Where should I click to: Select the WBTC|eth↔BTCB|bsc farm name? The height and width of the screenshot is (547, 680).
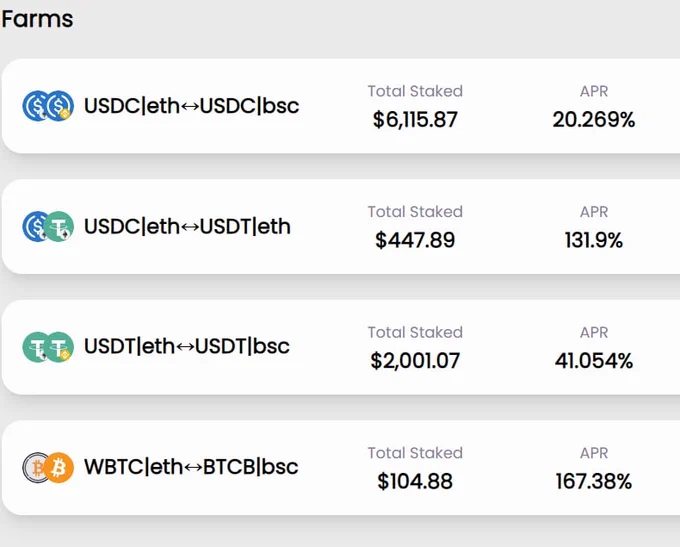pos(191,467)
